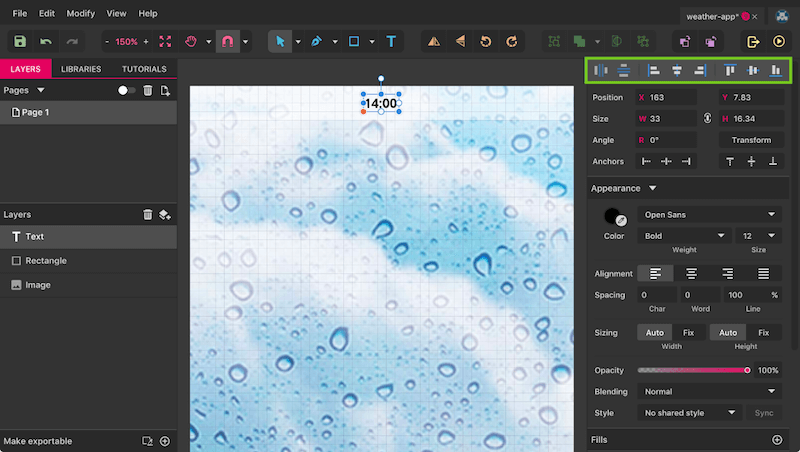This screenshot has width=800, height=452.
Task: Select the Pen tool
Action: [x=316, y=41]
